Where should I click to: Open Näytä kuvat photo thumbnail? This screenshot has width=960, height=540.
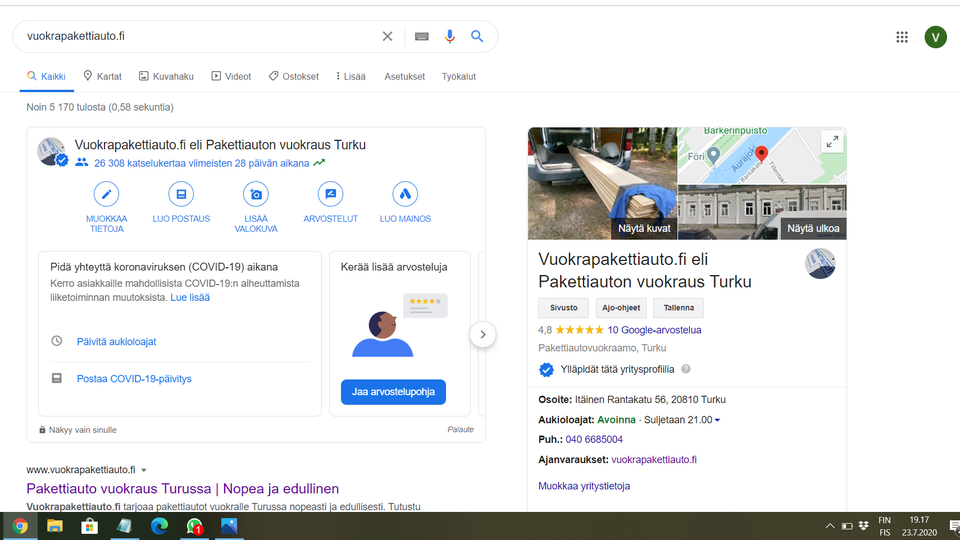pos(602,183)
